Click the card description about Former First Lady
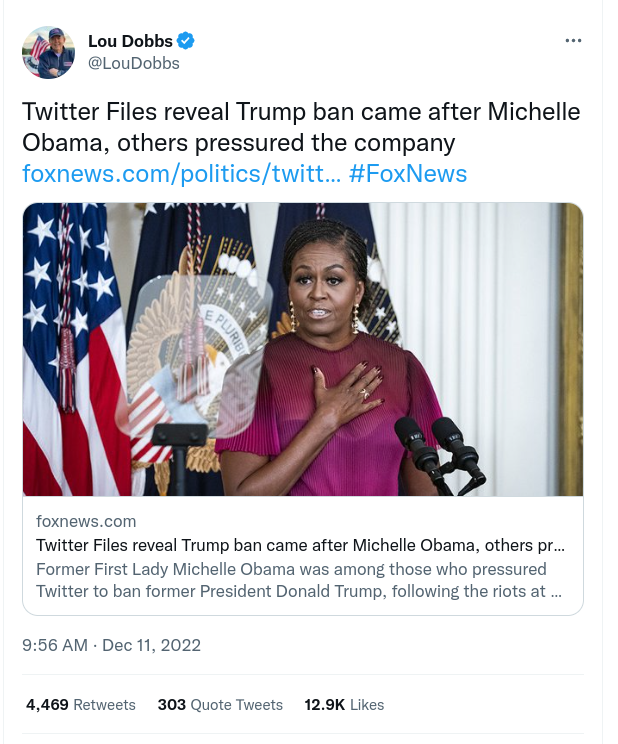 (x=292, y=580)
